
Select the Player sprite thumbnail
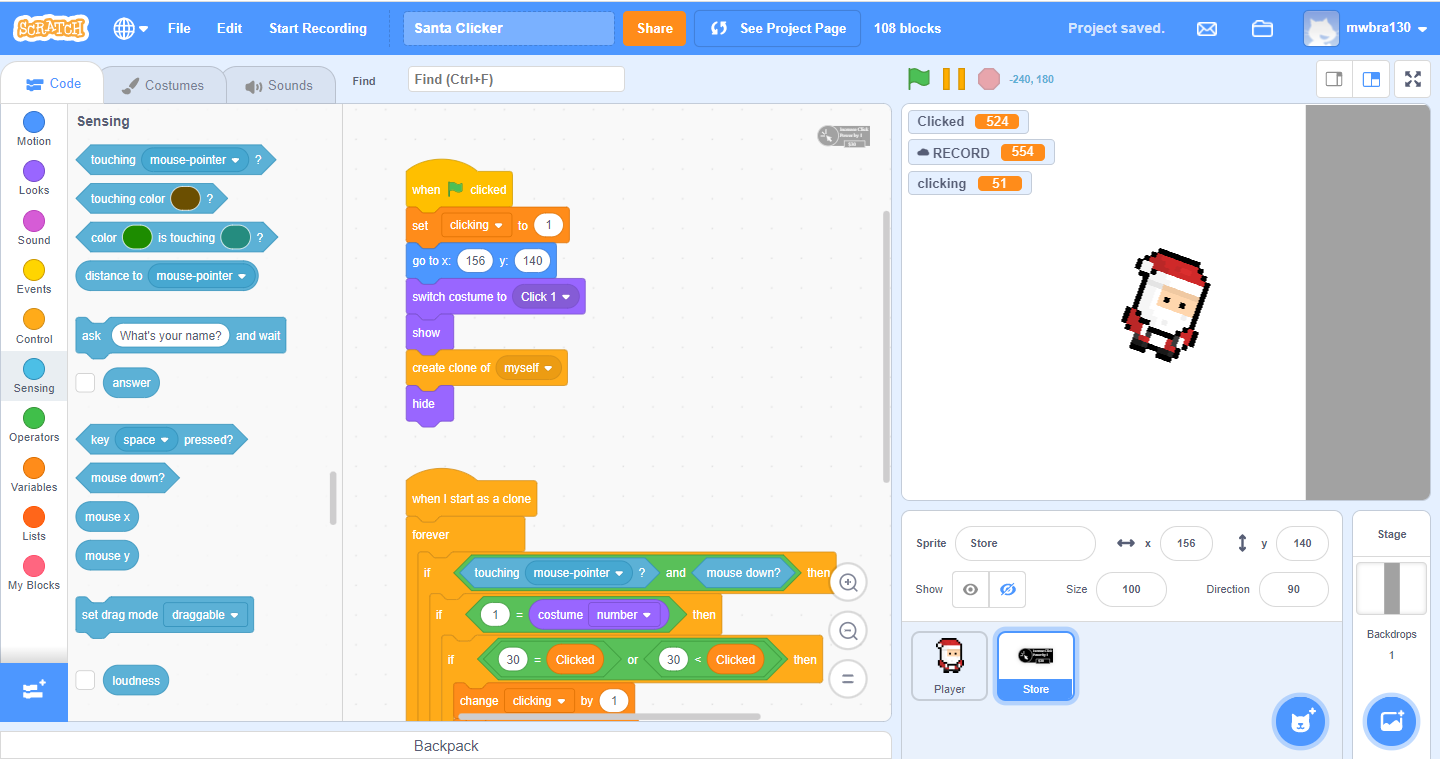pyautogui.click(x=949, y=666)
